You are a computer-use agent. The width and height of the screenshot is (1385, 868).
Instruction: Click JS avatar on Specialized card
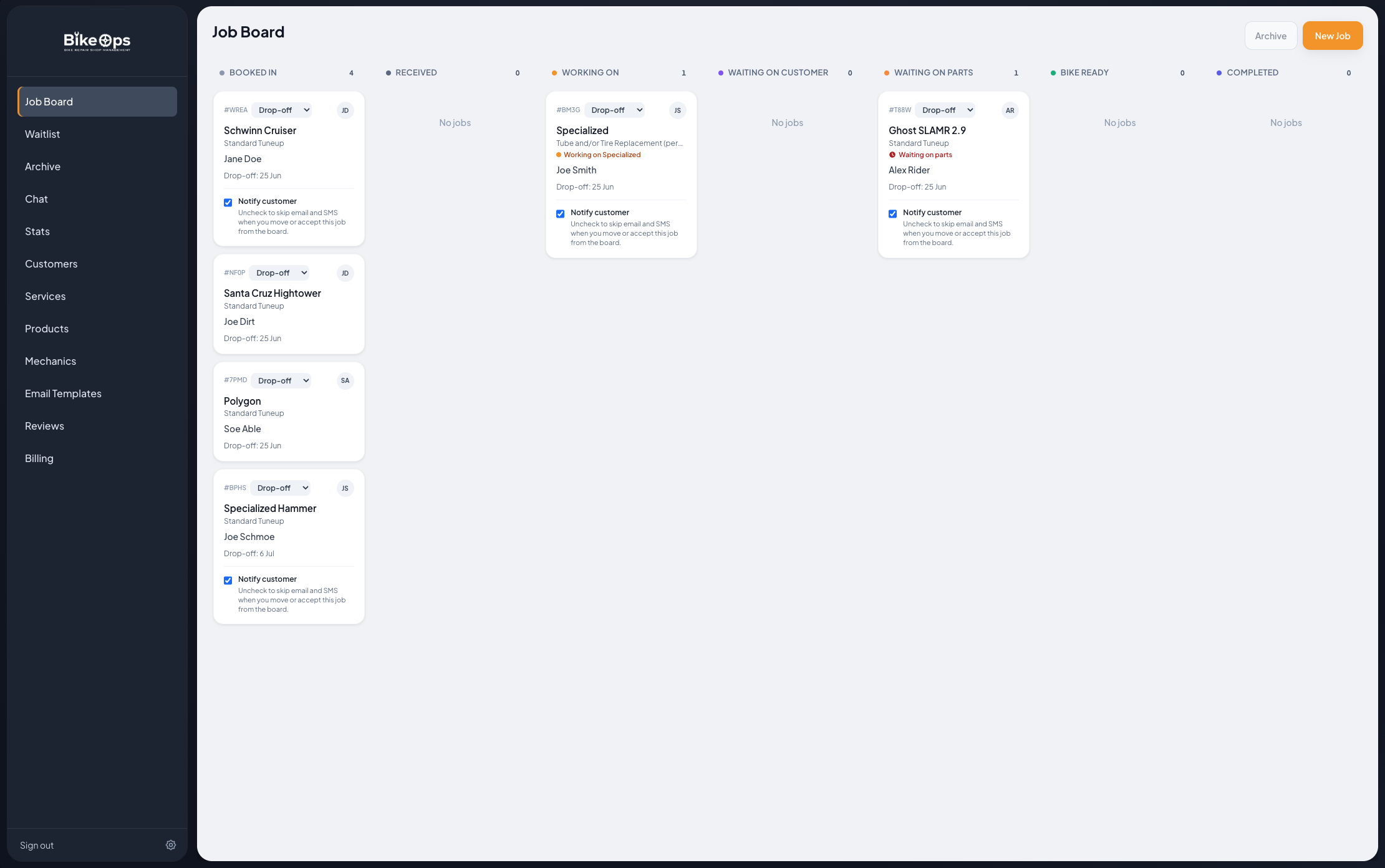click(677, 110)
